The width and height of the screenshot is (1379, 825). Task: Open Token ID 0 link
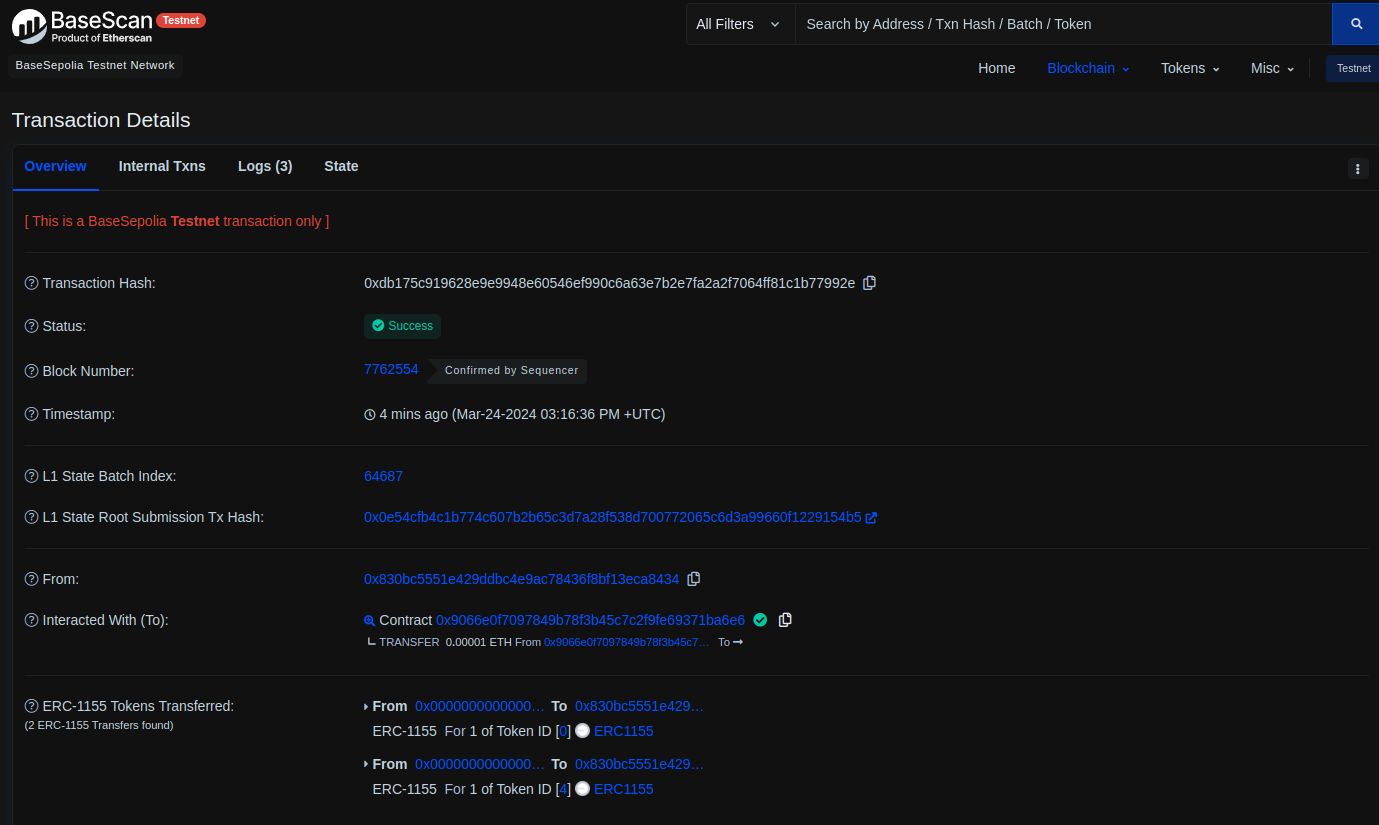pyautogui.click(x=564, y=731)
